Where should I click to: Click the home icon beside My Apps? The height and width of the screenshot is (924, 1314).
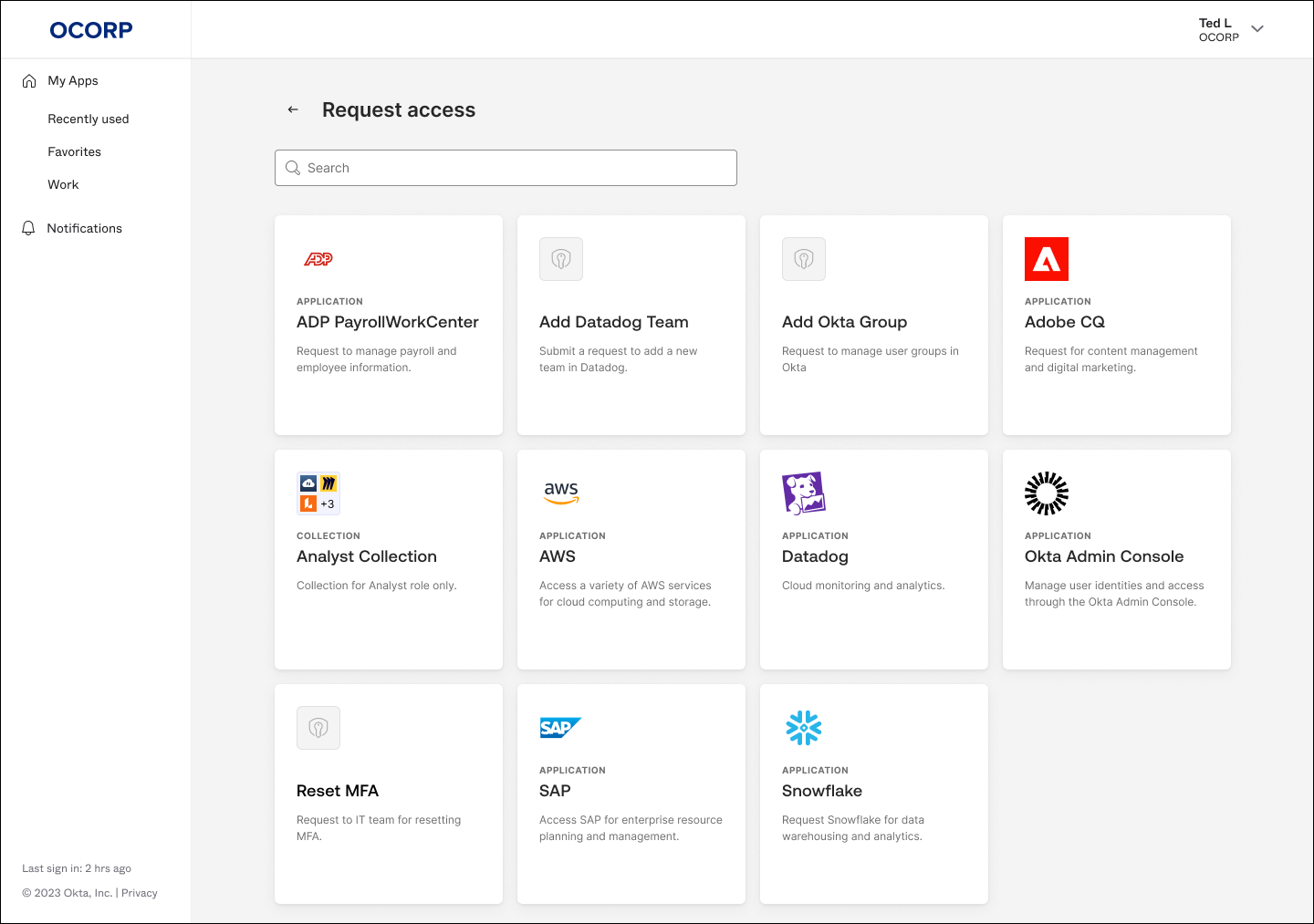click(x=29, y=81)
